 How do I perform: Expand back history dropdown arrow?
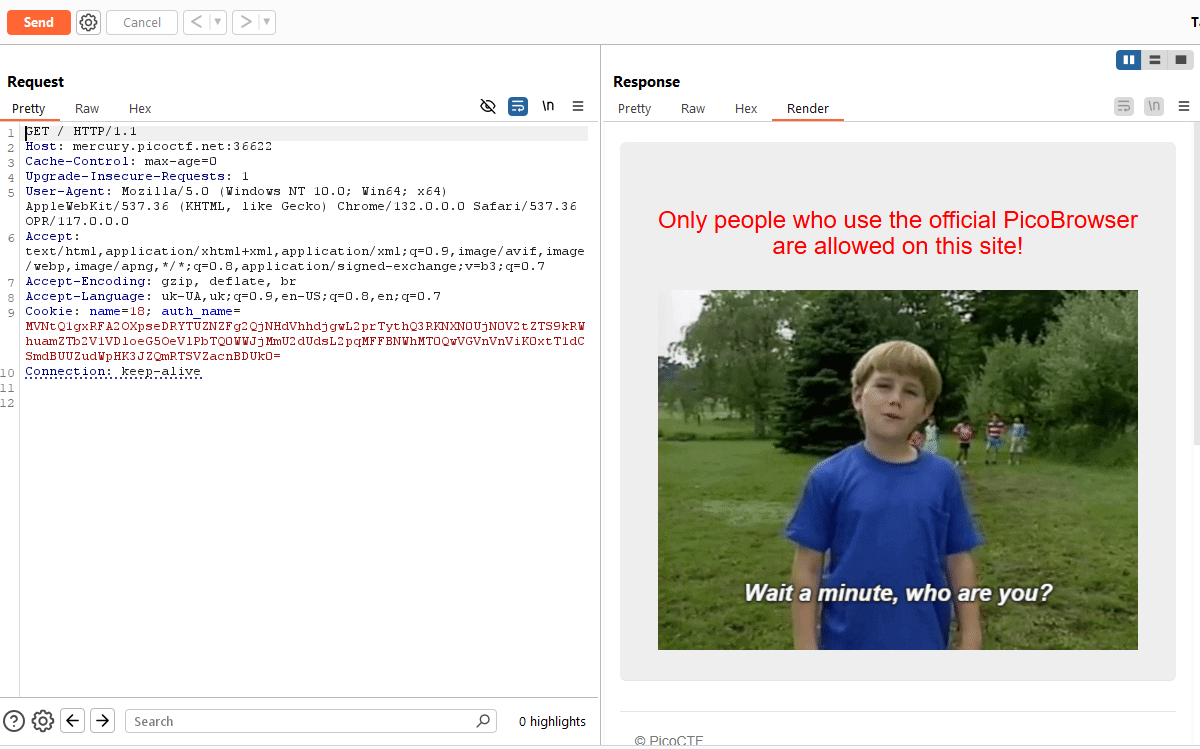click(218, 22)
